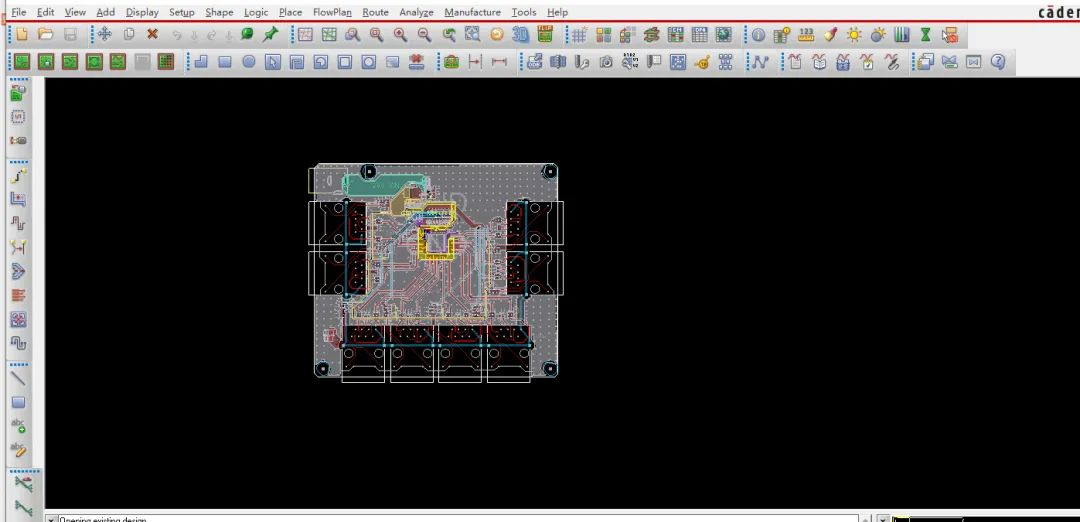The width and height of the screenshot is (1080, 522).
Task: Click the Add Text abc icon
Action: click(19, 426)
